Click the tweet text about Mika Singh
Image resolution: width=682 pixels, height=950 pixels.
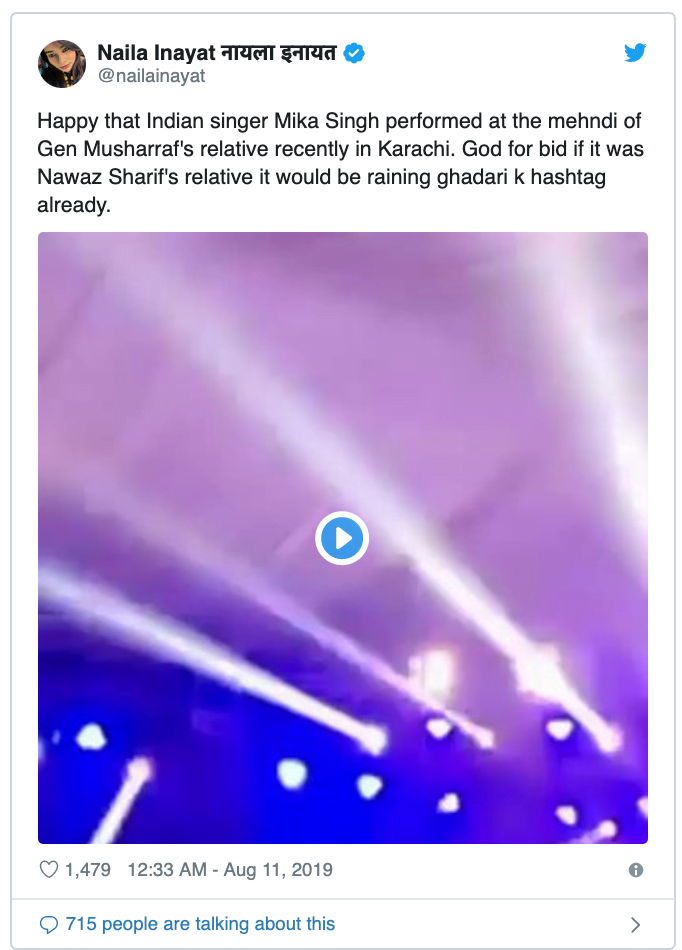(x=340, y=162)
